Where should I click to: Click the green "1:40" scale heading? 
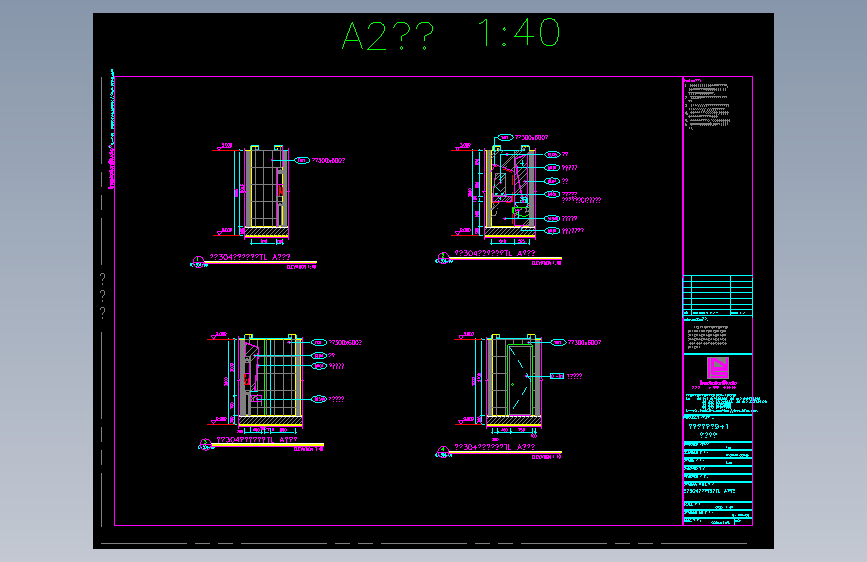tap(519, 33)
